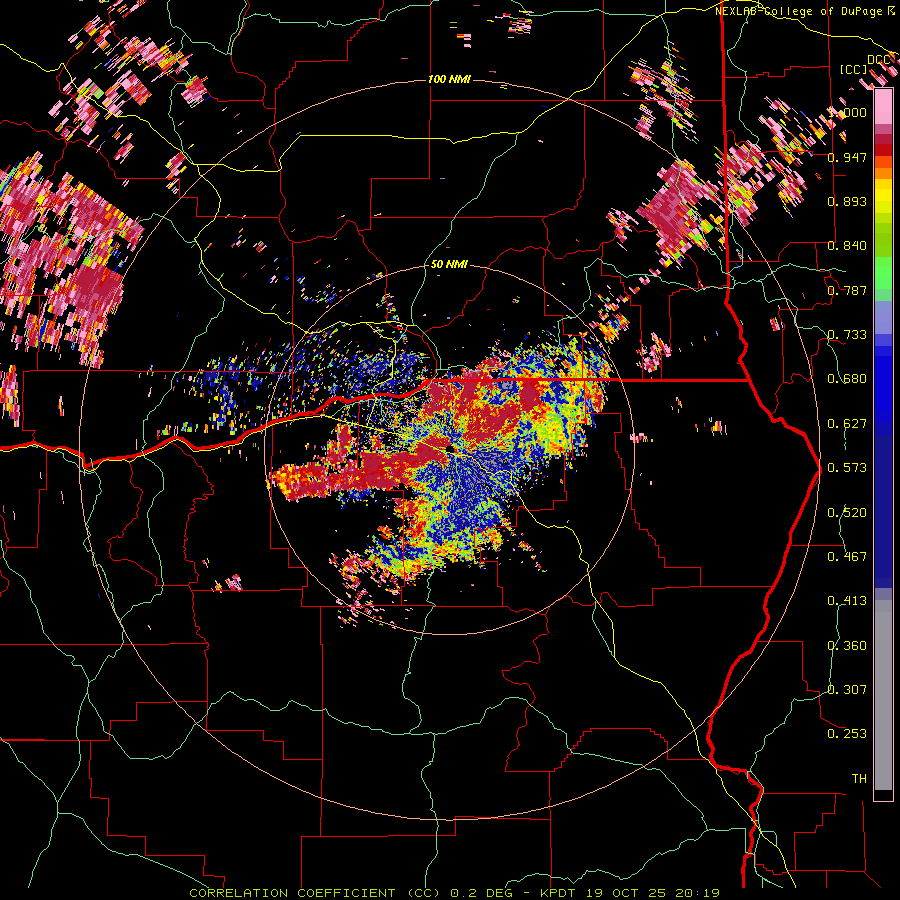Click the 0.840 scale value

[x=847, y=245]
